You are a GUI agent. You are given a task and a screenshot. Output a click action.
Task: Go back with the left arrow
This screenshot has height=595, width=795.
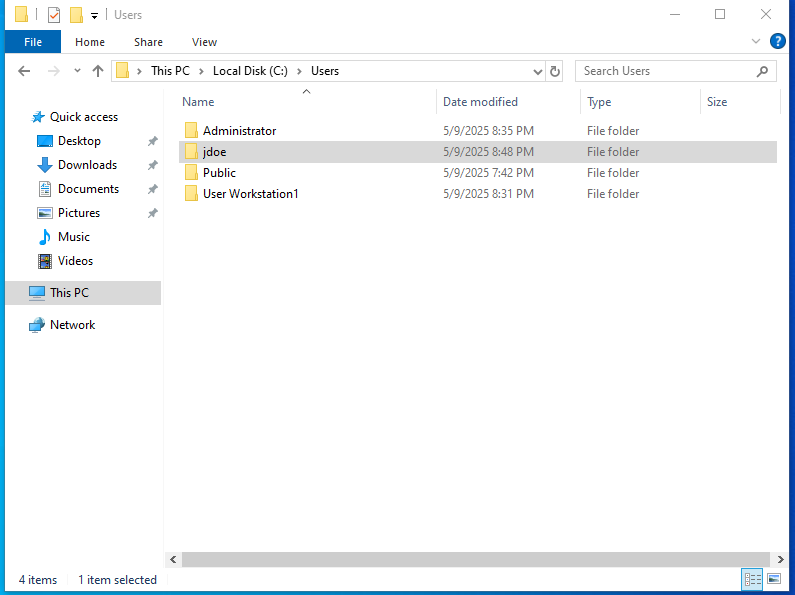point(24,71)
